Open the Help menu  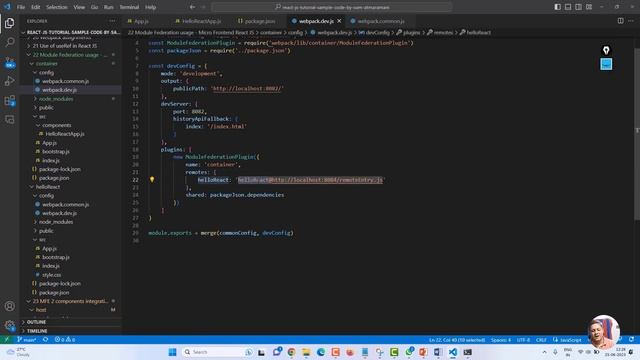coord(151,7)
